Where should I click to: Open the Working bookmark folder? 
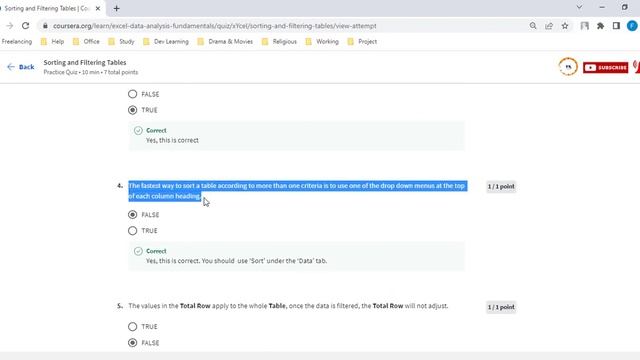click(322, 42)
